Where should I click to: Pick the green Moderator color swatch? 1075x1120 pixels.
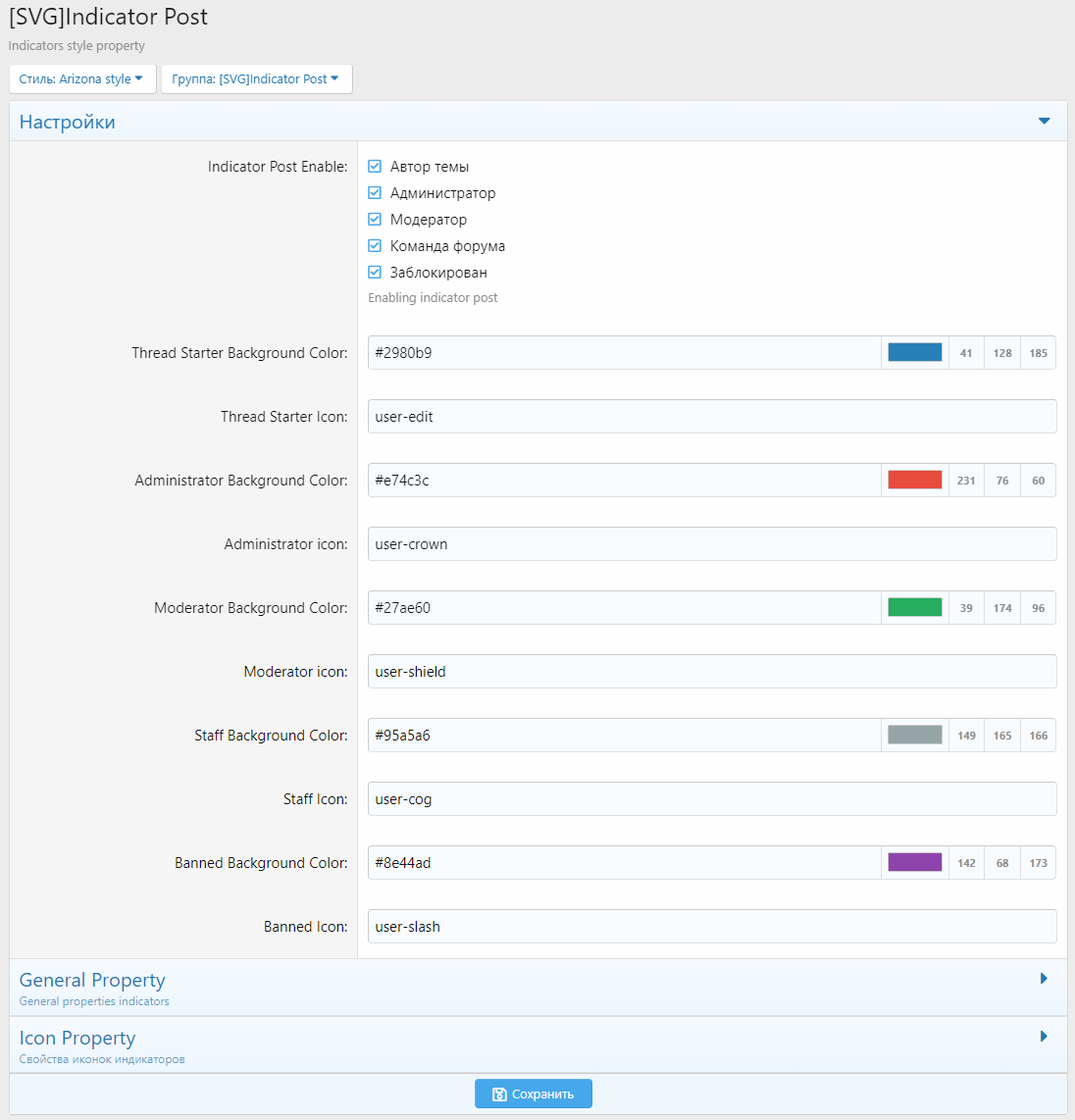pyautogui.click(x=914, y=608)
